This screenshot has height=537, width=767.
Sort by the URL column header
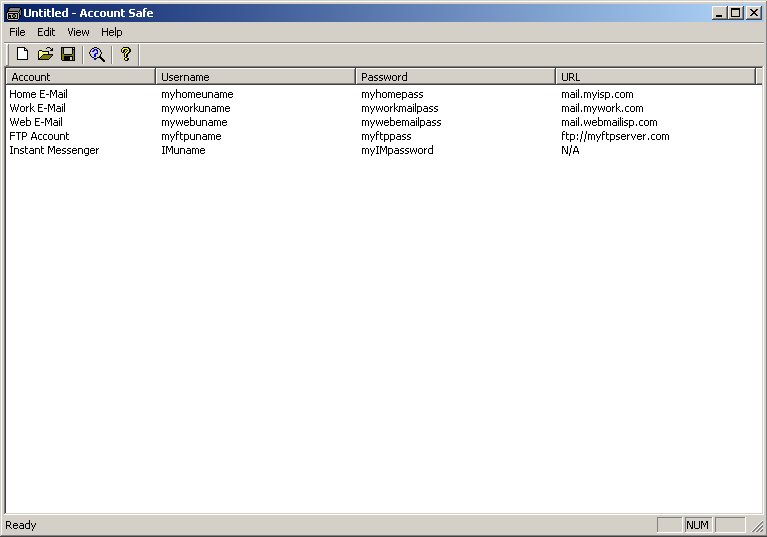coord(655,77)
